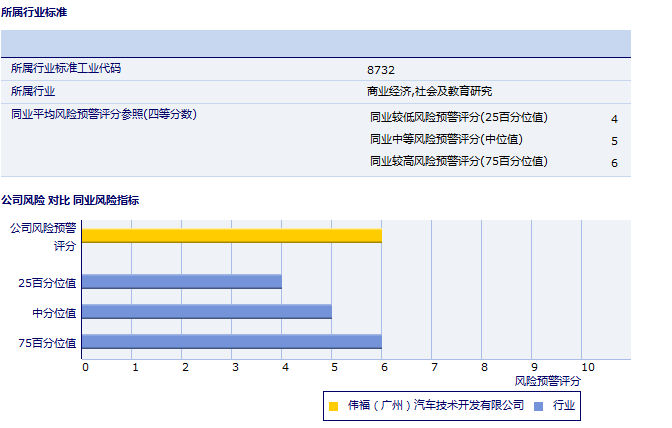Screen dimensions: 672x428
Task: Click the 商业经济,社会及教育研究 industry value
Action: 430,92
